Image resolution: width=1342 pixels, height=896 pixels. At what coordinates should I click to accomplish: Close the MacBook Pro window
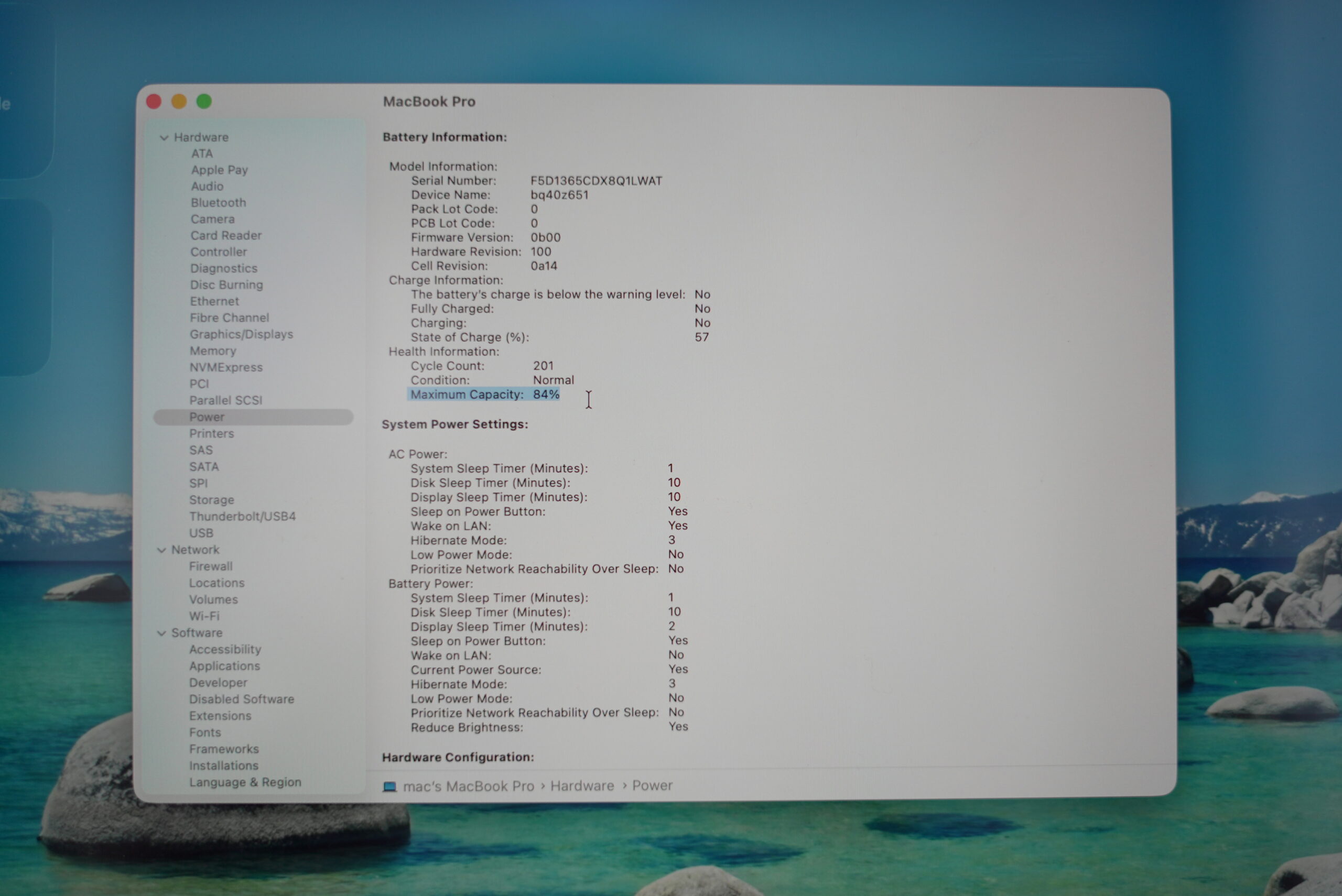coord(154,102)
